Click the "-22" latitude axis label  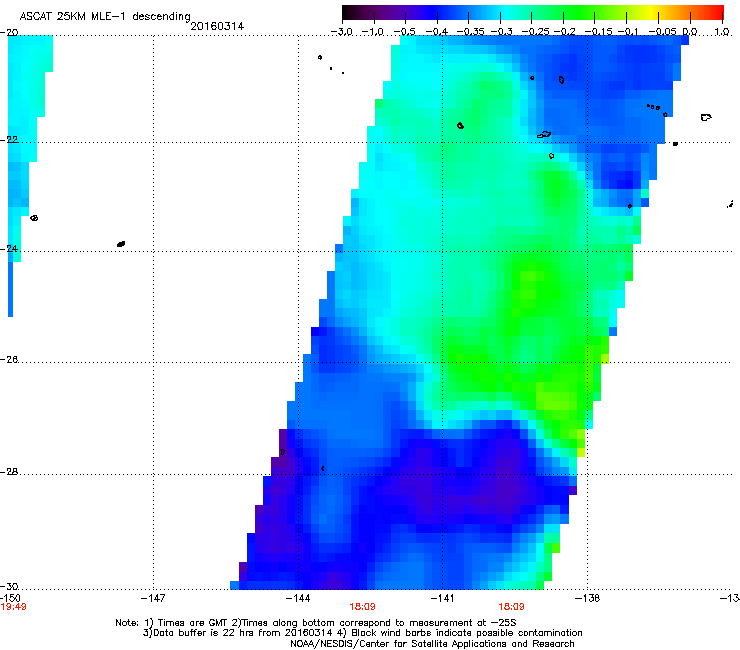click(9, 140)
